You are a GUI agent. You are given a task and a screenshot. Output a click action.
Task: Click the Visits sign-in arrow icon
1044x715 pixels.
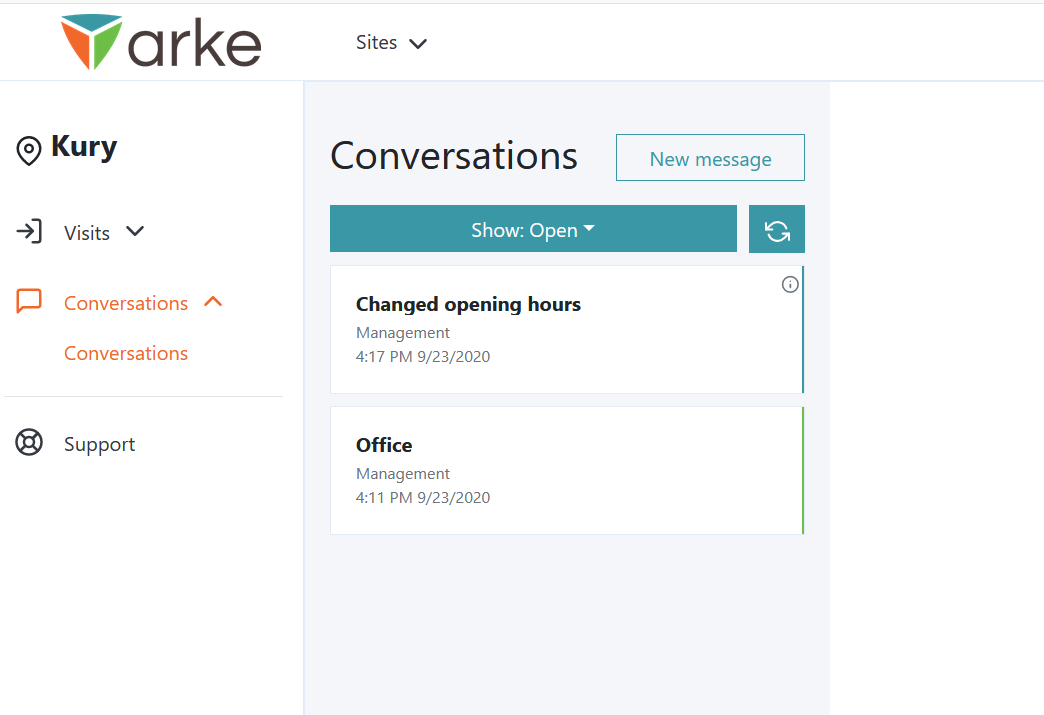(x=29, y=232)
